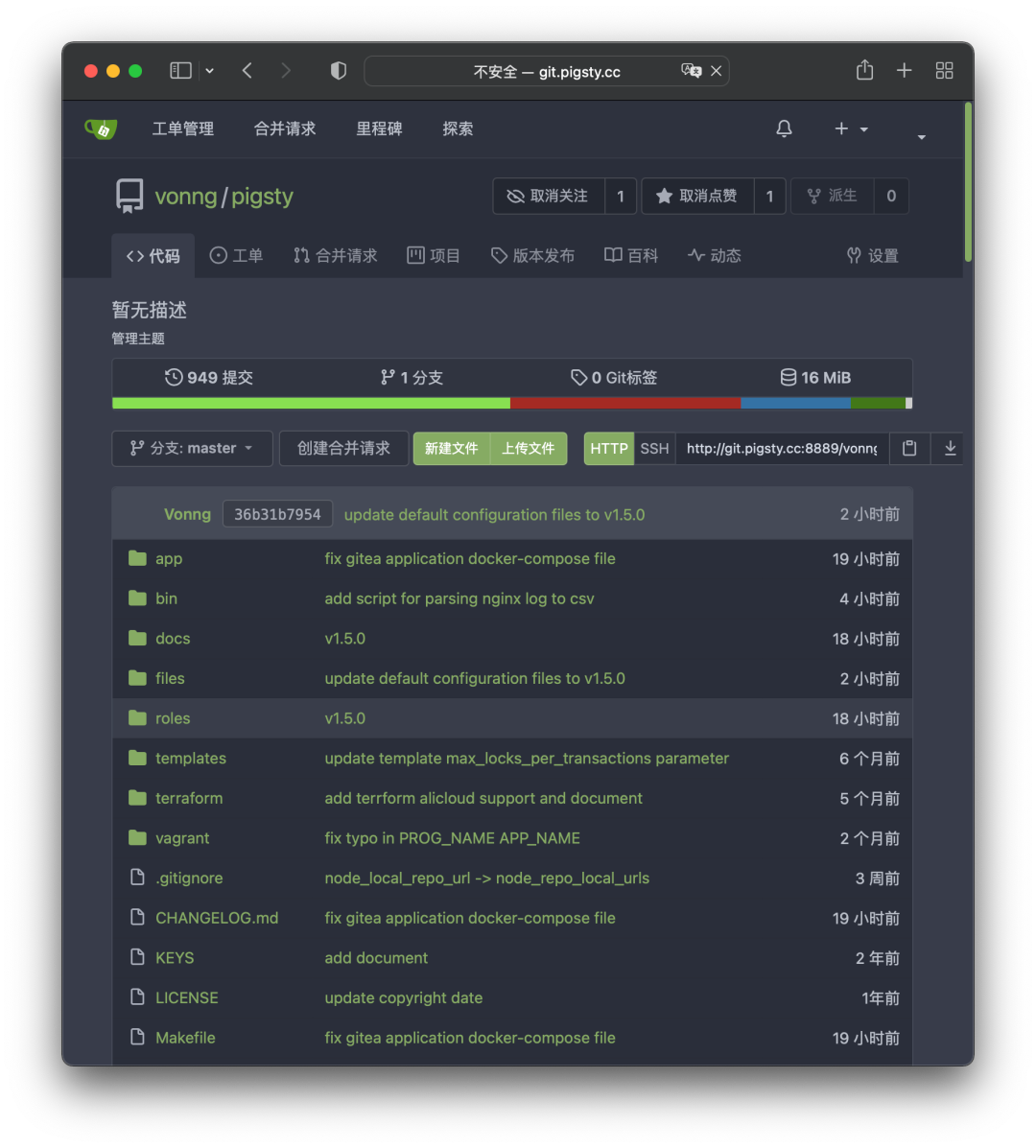Click the 新建文件 button
The height and width of the screenshot is (1148, 1036).
(x=451, y=448)
